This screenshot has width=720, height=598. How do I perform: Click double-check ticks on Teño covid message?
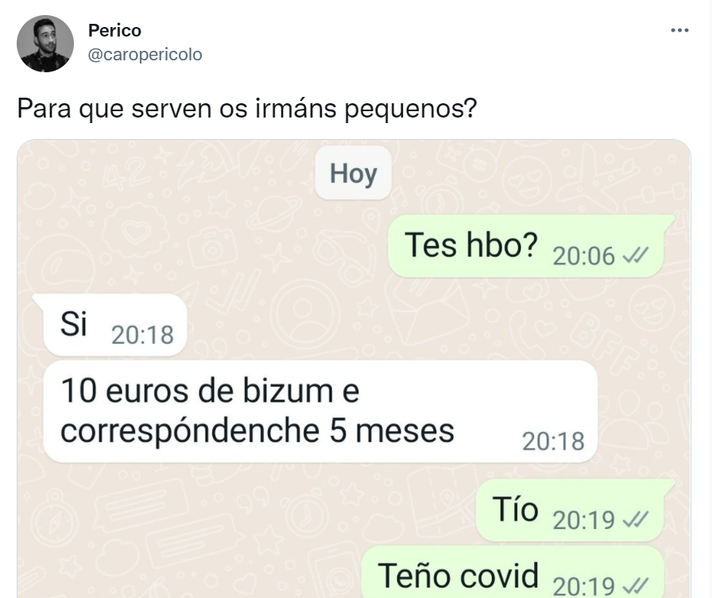(635, 586)
